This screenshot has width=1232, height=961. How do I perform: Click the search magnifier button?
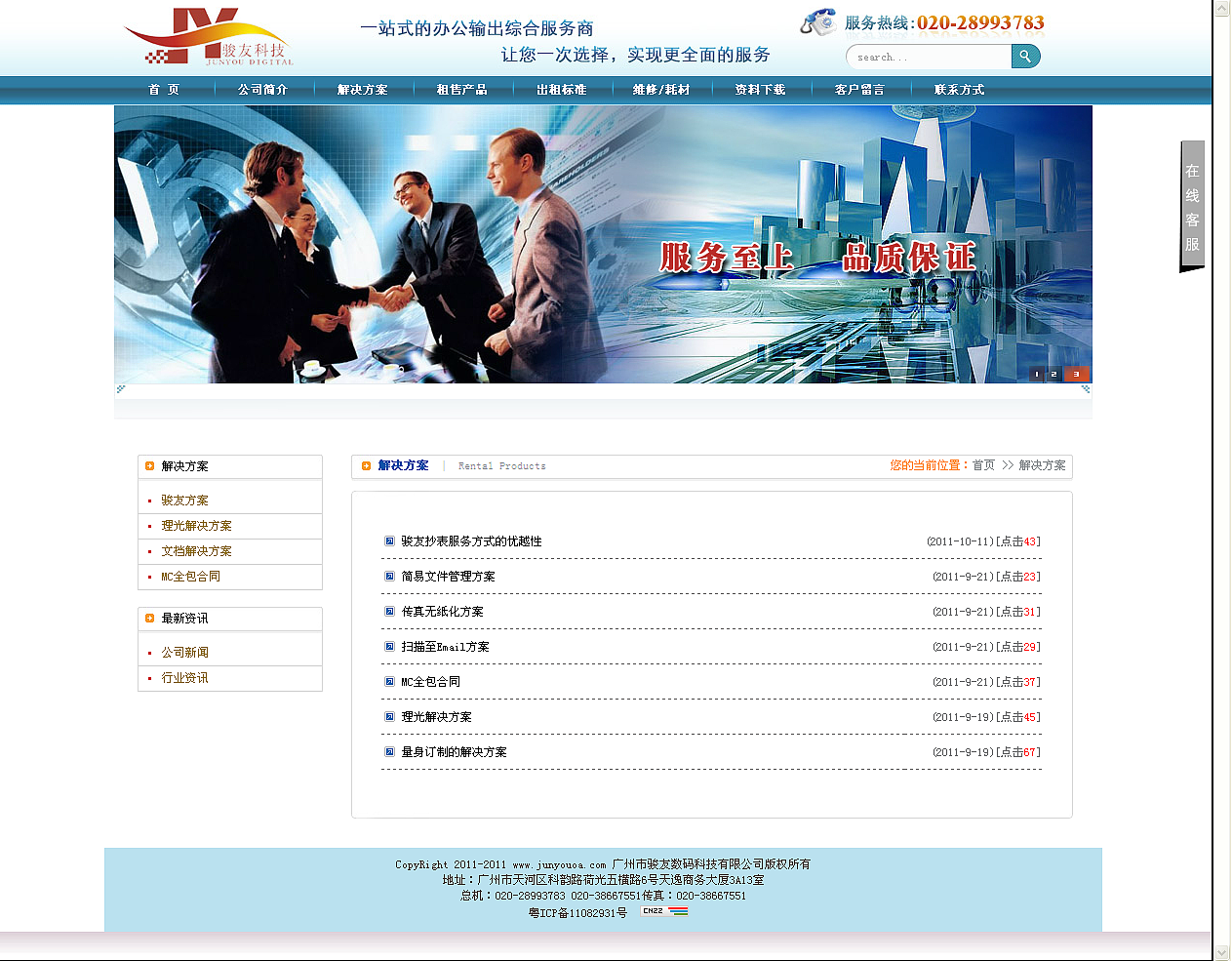pos(1025,57)
